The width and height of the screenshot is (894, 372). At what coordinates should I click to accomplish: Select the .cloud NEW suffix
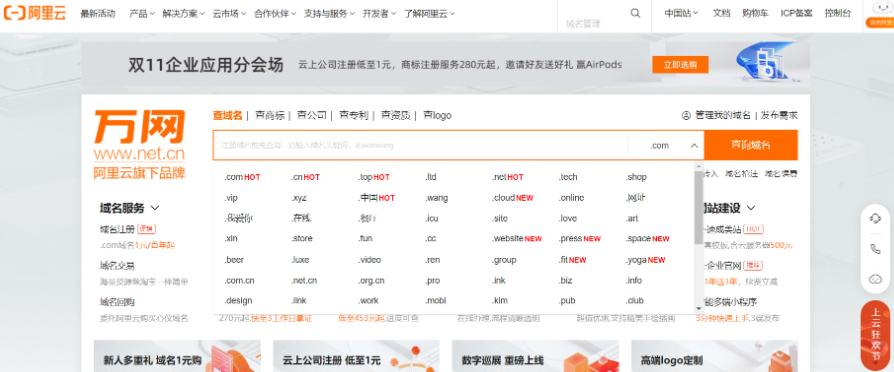click(512, 198)
